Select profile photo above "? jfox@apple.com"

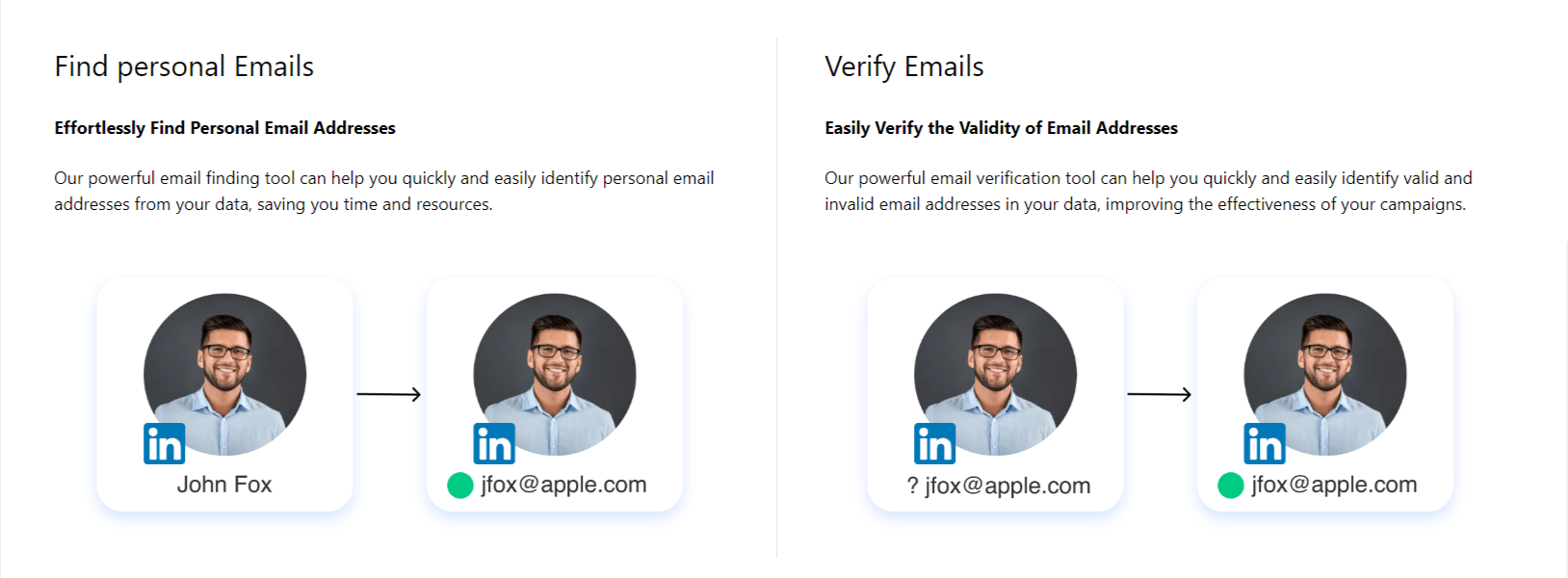tap(996, 371)
